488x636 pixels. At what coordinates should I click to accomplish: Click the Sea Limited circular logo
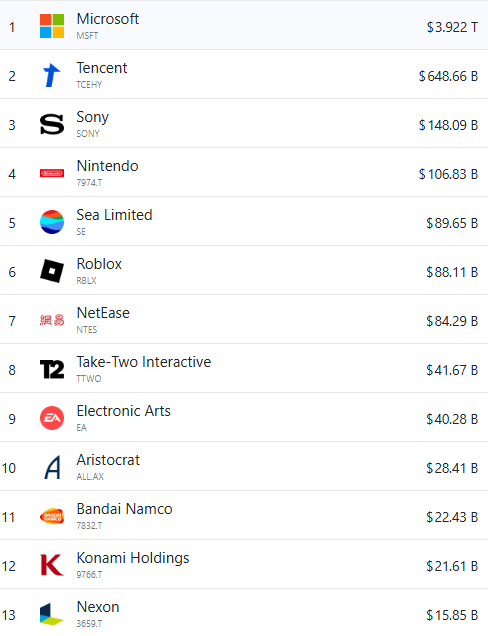pyautogui.click(x=52, y=222)
